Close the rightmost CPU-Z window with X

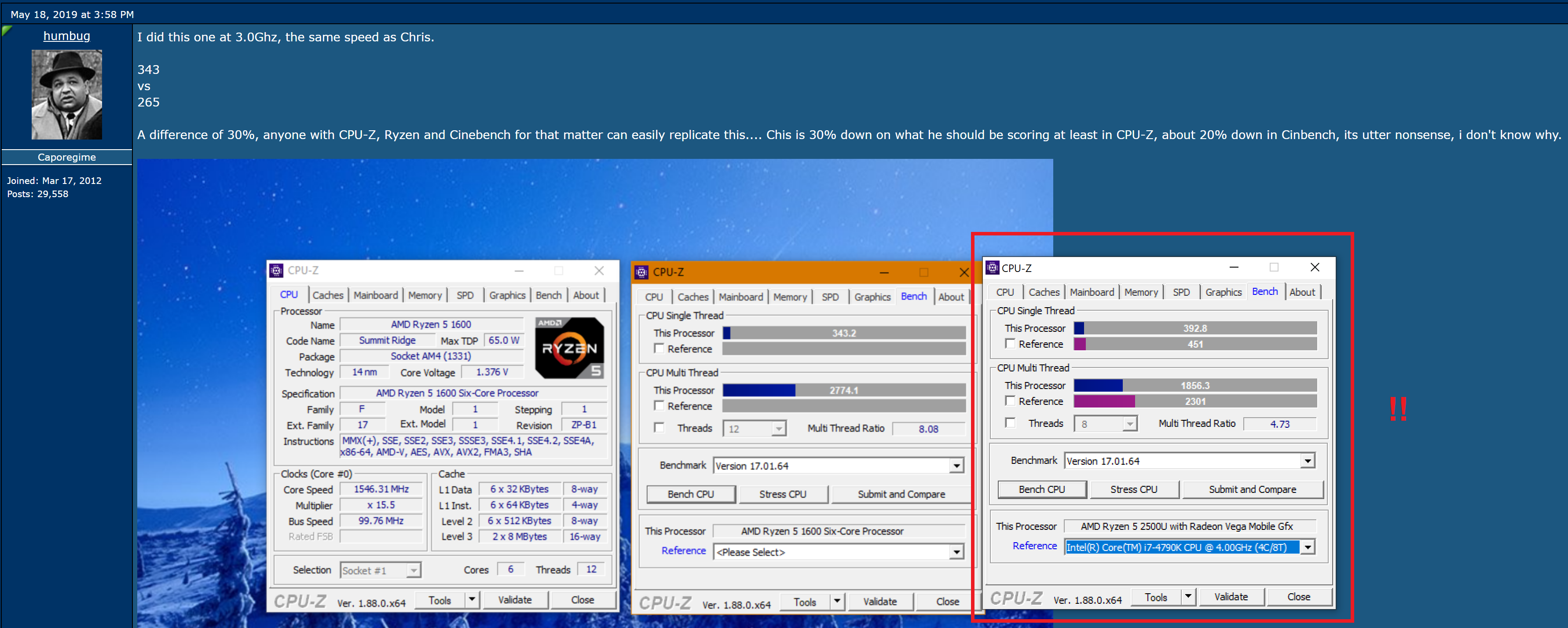pos(1314,268)
